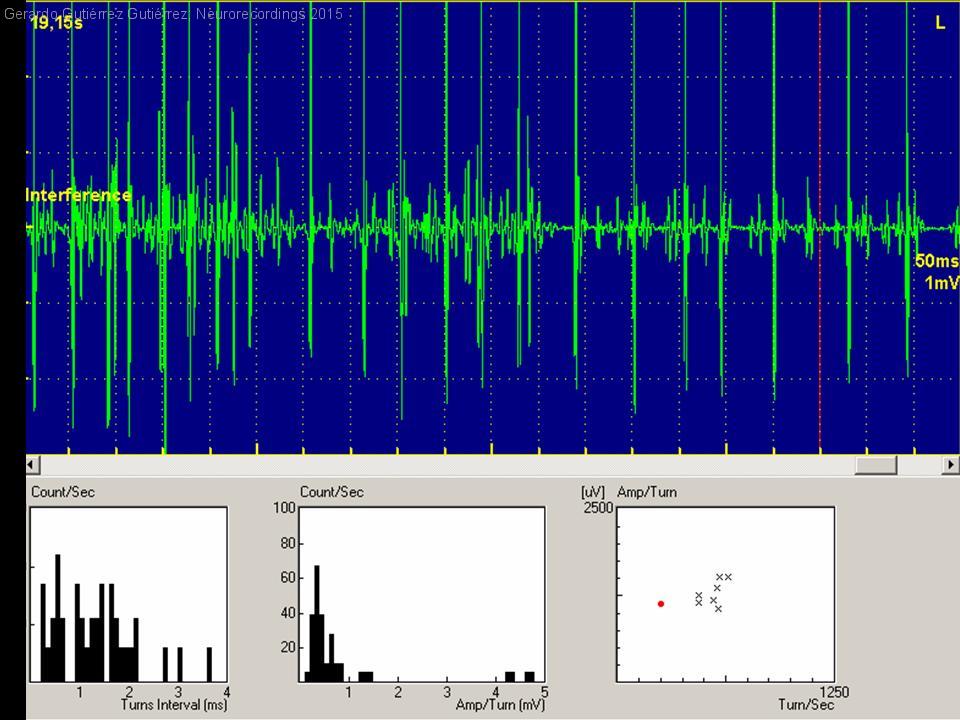This screenshot has width=960, height=720.
Task: Click the 2500 value on the scatter axis
Action: pos(598,508)
